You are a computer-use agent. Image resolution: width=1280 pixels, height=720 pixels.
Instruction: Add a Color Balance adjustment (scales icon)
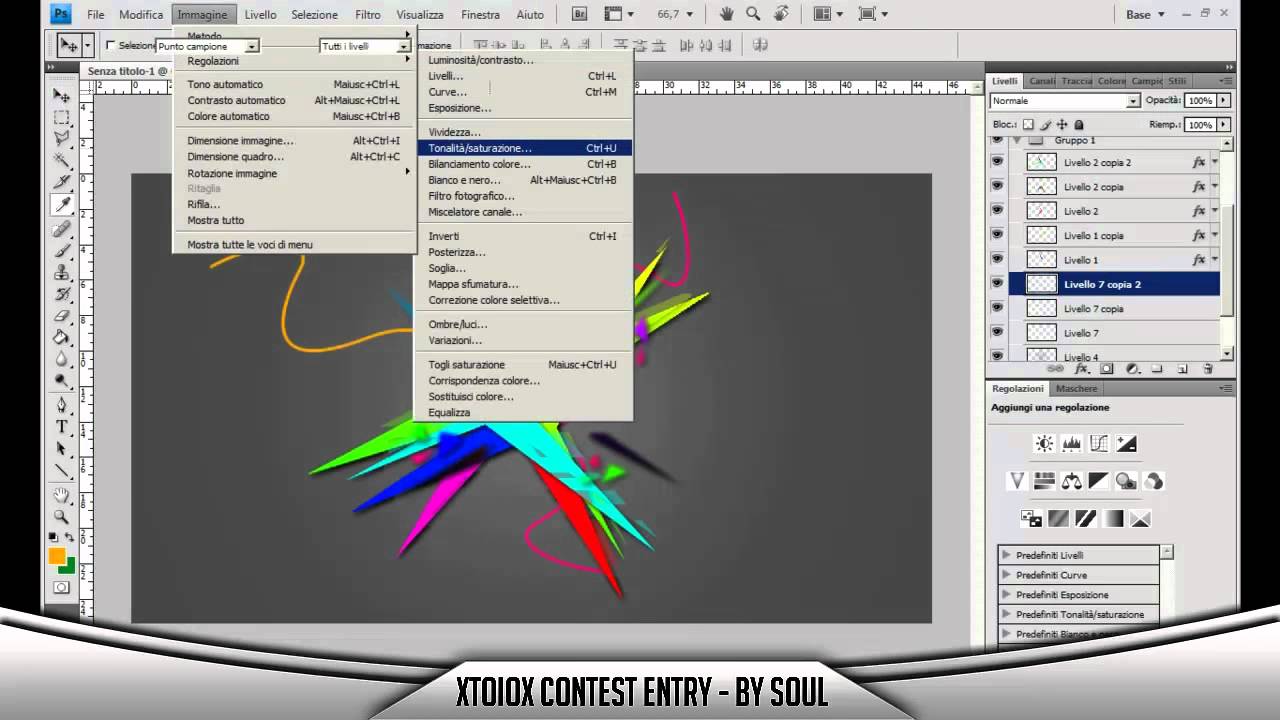[x=1071, y=481]
